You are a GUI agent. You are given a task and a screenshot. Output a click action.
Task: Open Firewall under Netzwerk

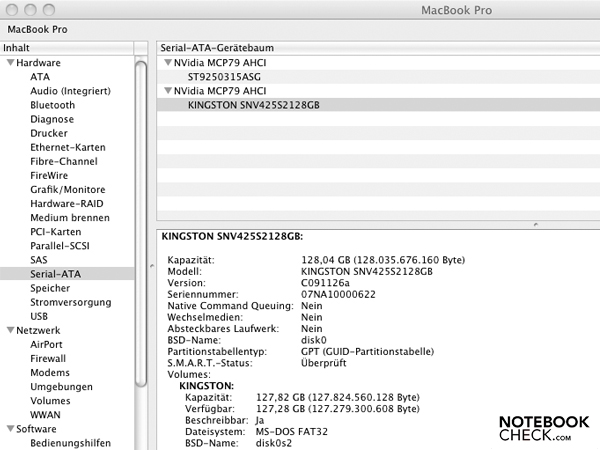point(48,359)
